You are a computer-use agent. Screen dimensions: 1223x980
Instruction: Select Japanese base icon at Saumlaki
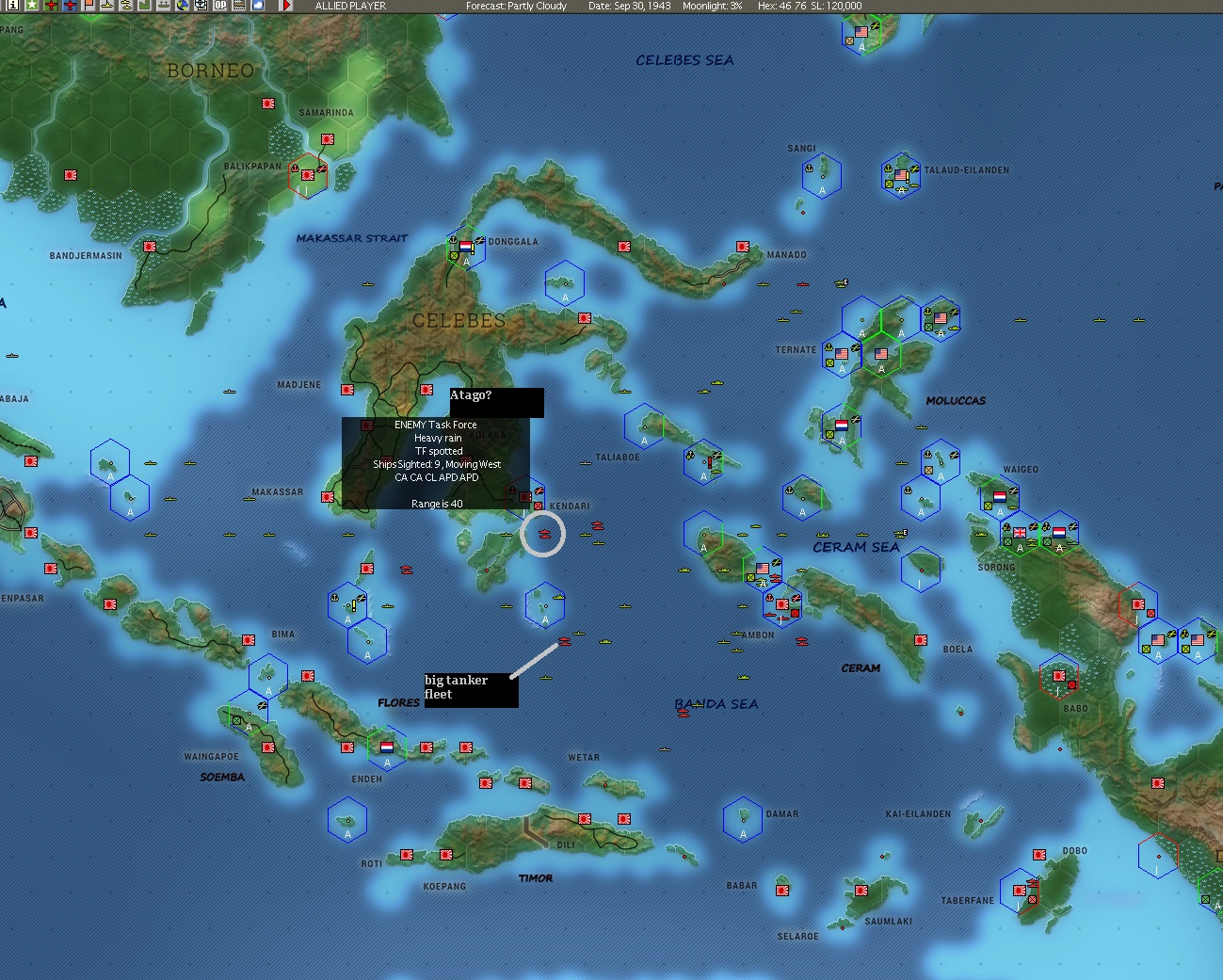pos(861,891)
